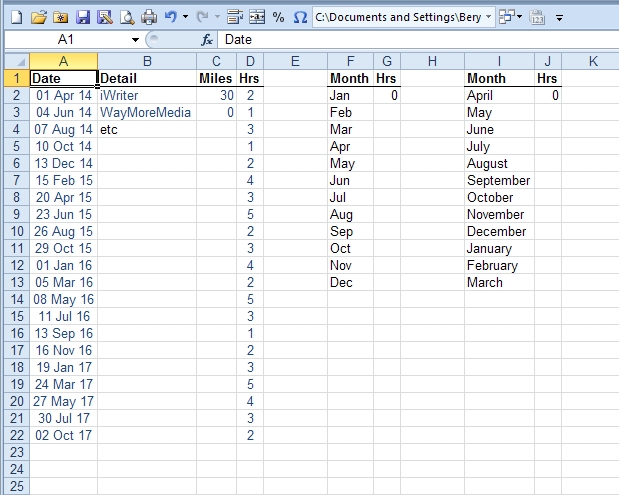Open Print Preview from the toolbar
The height and width of the screenshot is (495, 619).
tap(126, 17)
